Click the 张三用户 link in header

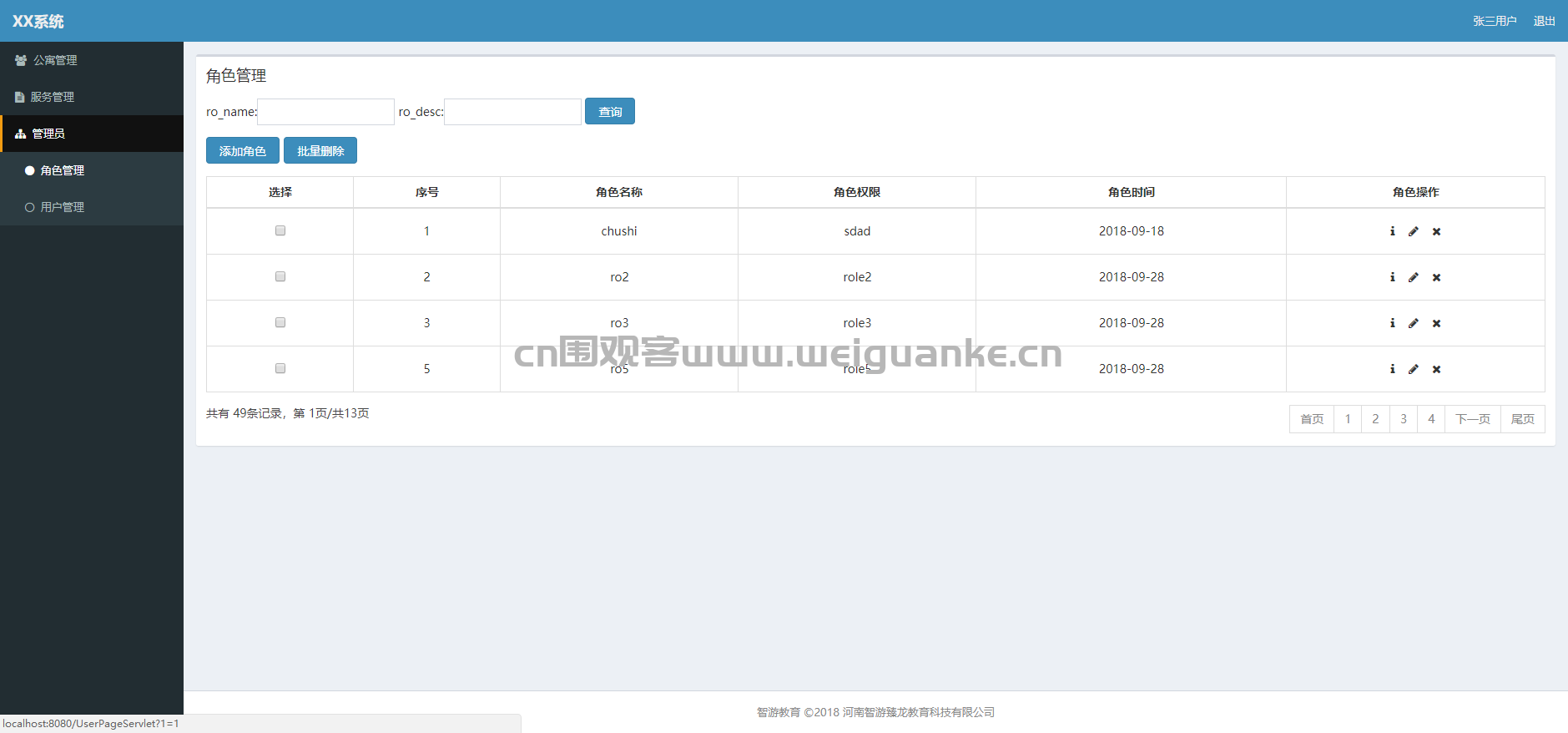point(1495,21)
